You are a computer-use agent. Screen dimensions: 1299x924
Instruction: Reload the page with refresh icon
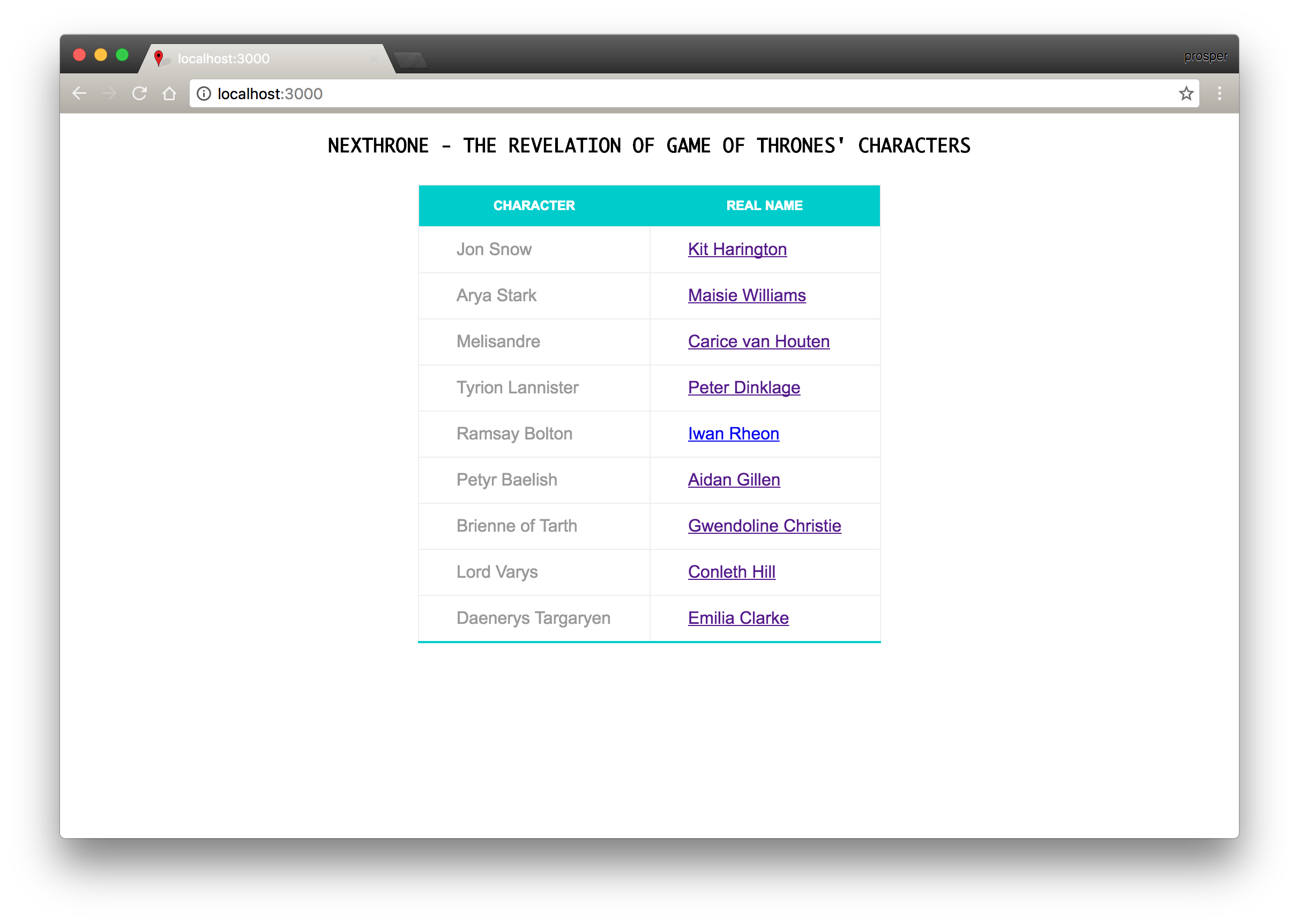click(139, 93)
